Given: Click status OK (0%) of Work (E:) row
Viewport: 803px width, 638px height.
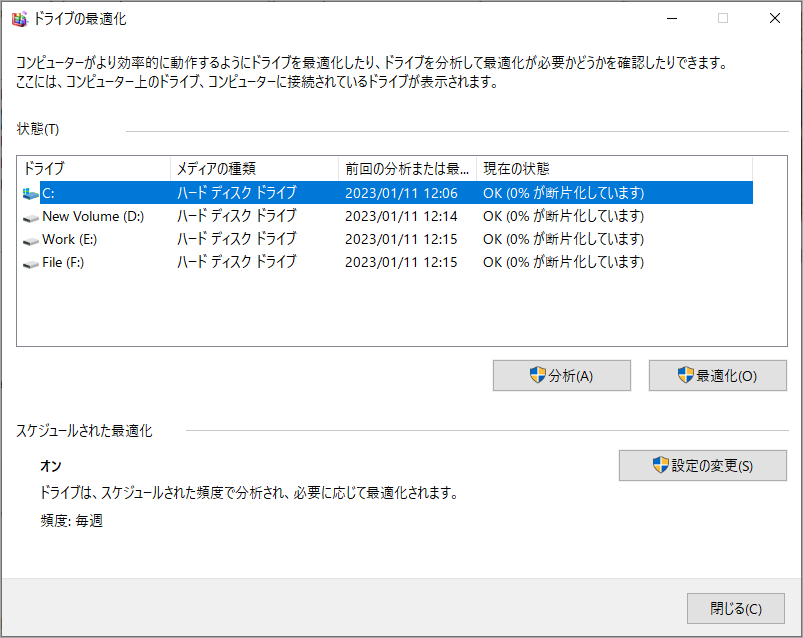Looking at the screenshot, I should point(563,239).
